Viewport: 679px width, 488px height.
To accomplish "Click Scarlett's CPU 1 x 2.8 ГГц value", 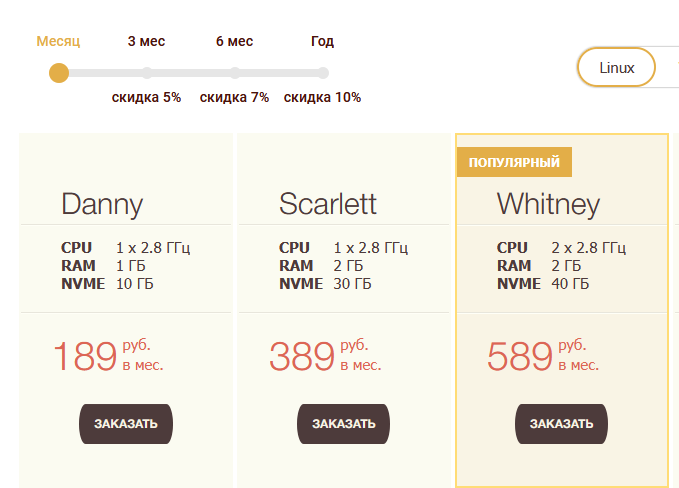I will click(371, 248).
